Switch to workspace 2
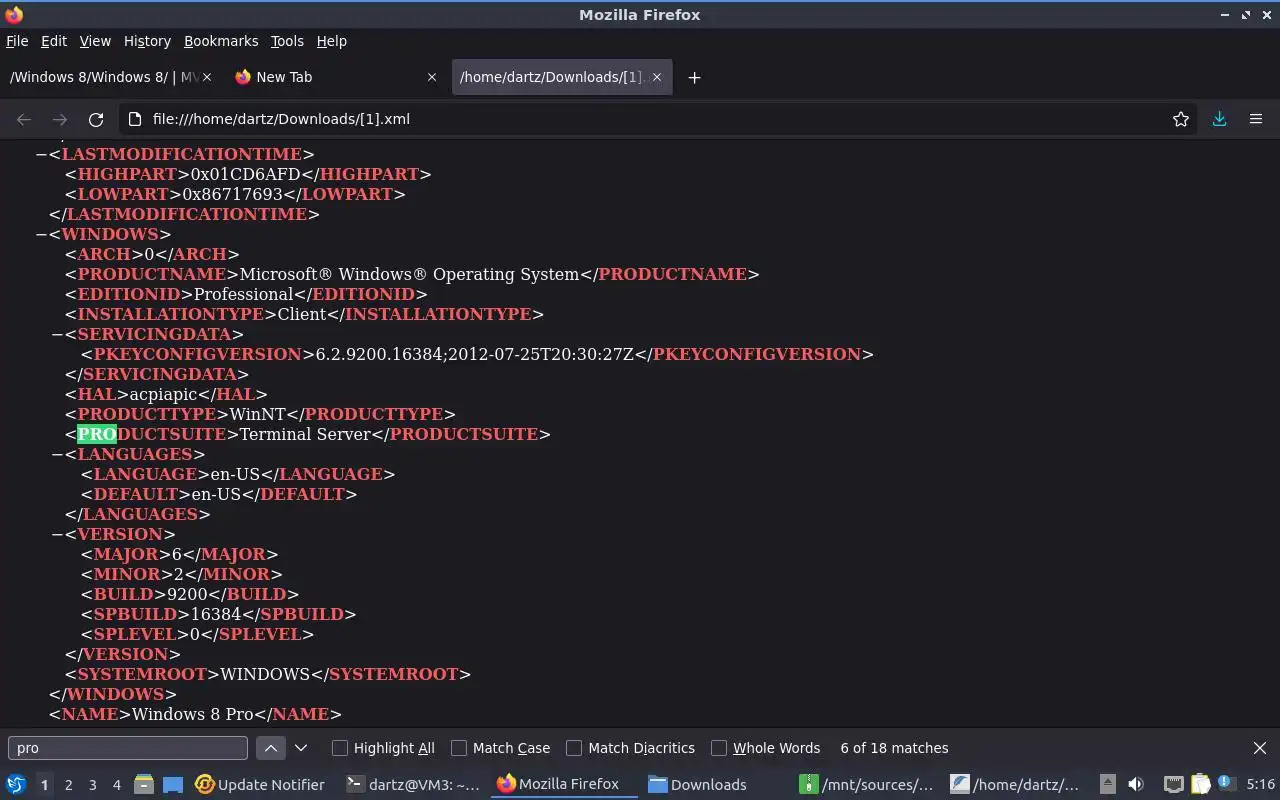The width and height of the screenshot is (1280, 800). click(x=68, y=785)
